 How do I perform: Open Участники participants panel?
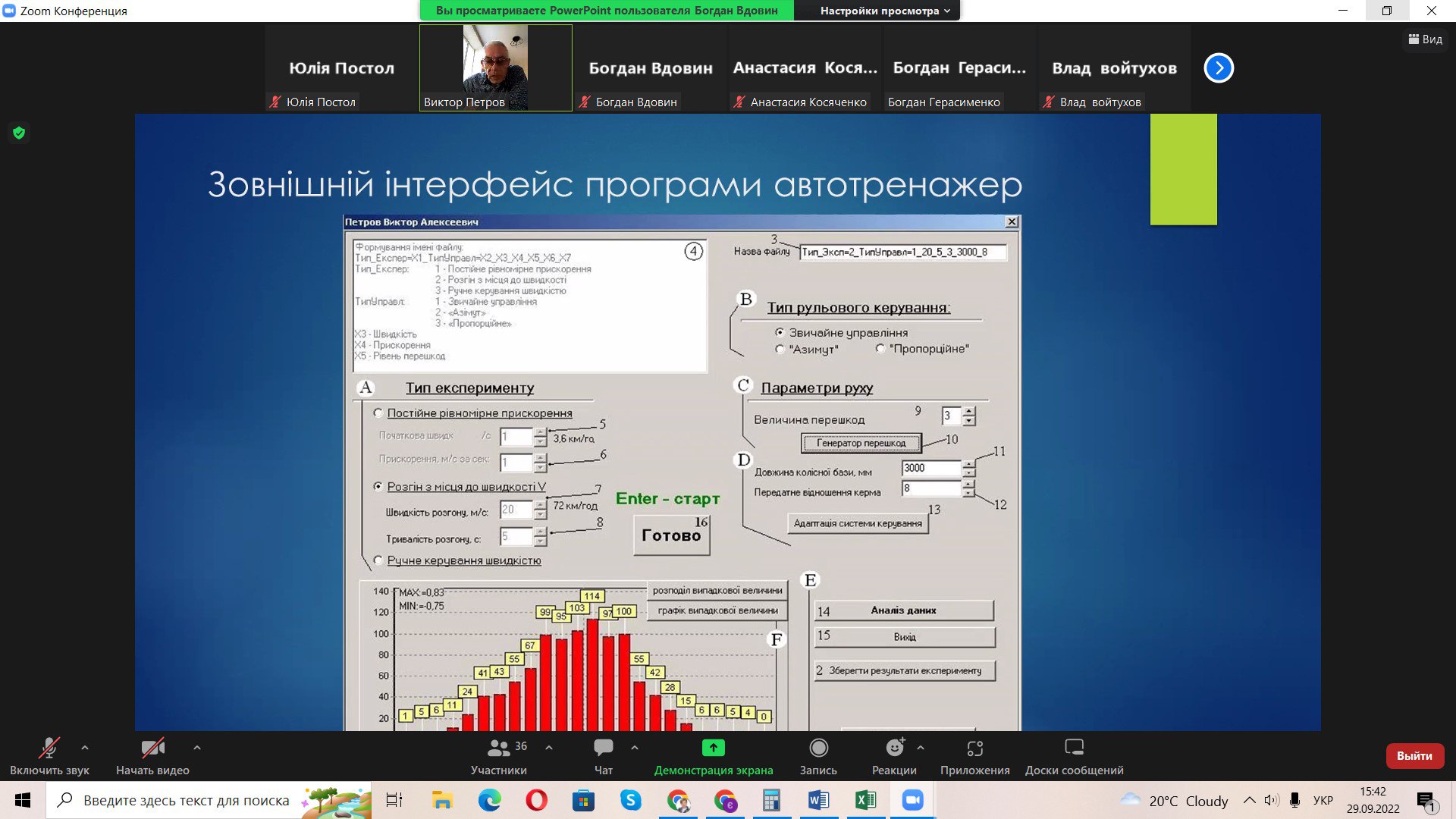point(498,749)
